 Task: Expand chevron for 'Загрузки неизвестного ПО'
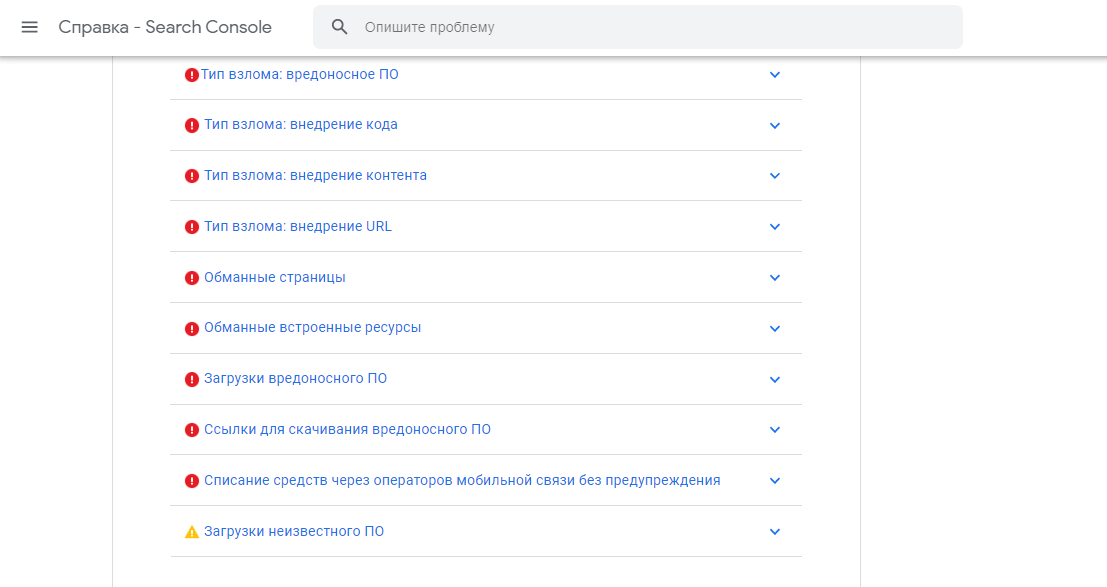click(774, 532)
